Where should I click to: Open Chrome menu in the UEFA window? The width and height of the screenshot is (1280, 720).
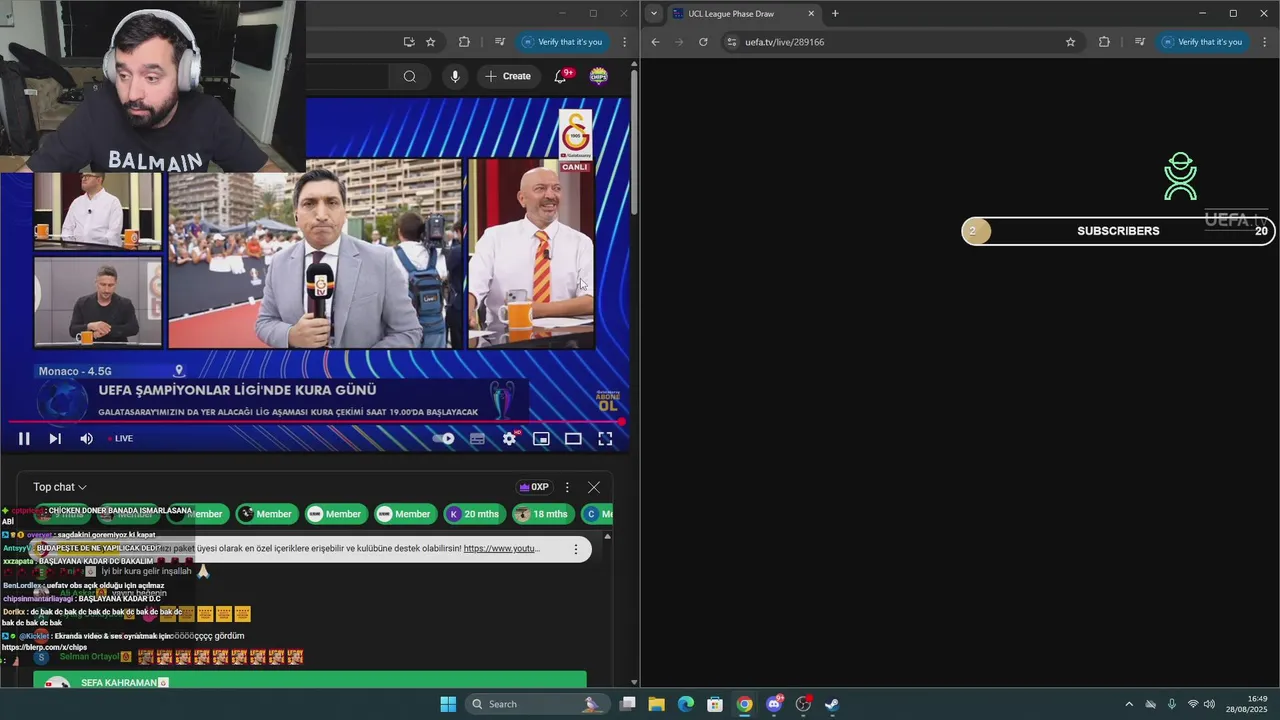coord(1265,42)
